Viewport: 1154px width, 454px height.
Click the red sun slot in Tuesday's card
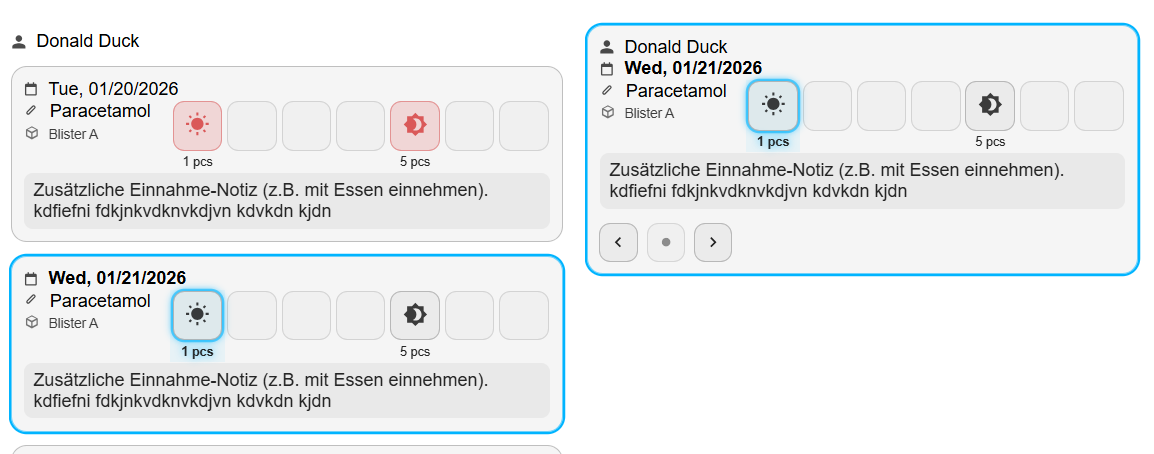point(197,126)
